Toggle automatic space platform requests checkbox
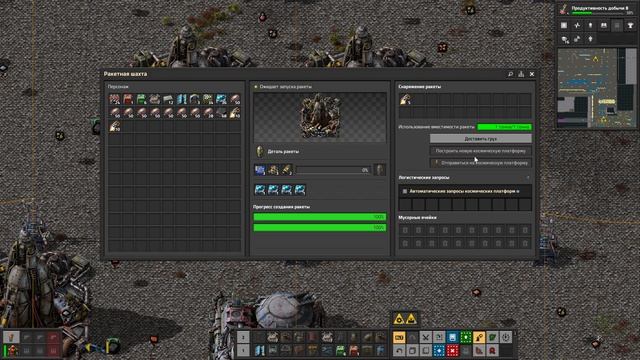This screenshot has height=360, width=640. pos(405,191)
